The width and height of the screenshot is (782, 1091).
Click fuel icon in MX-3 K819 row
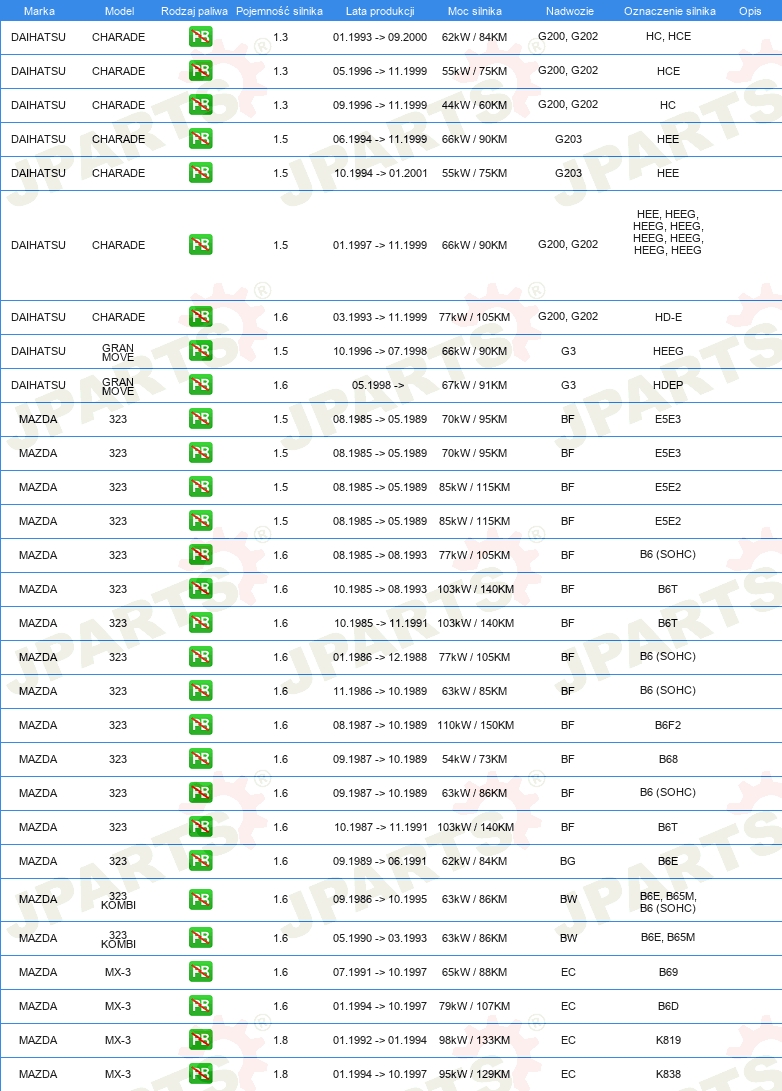[200, 1040]
